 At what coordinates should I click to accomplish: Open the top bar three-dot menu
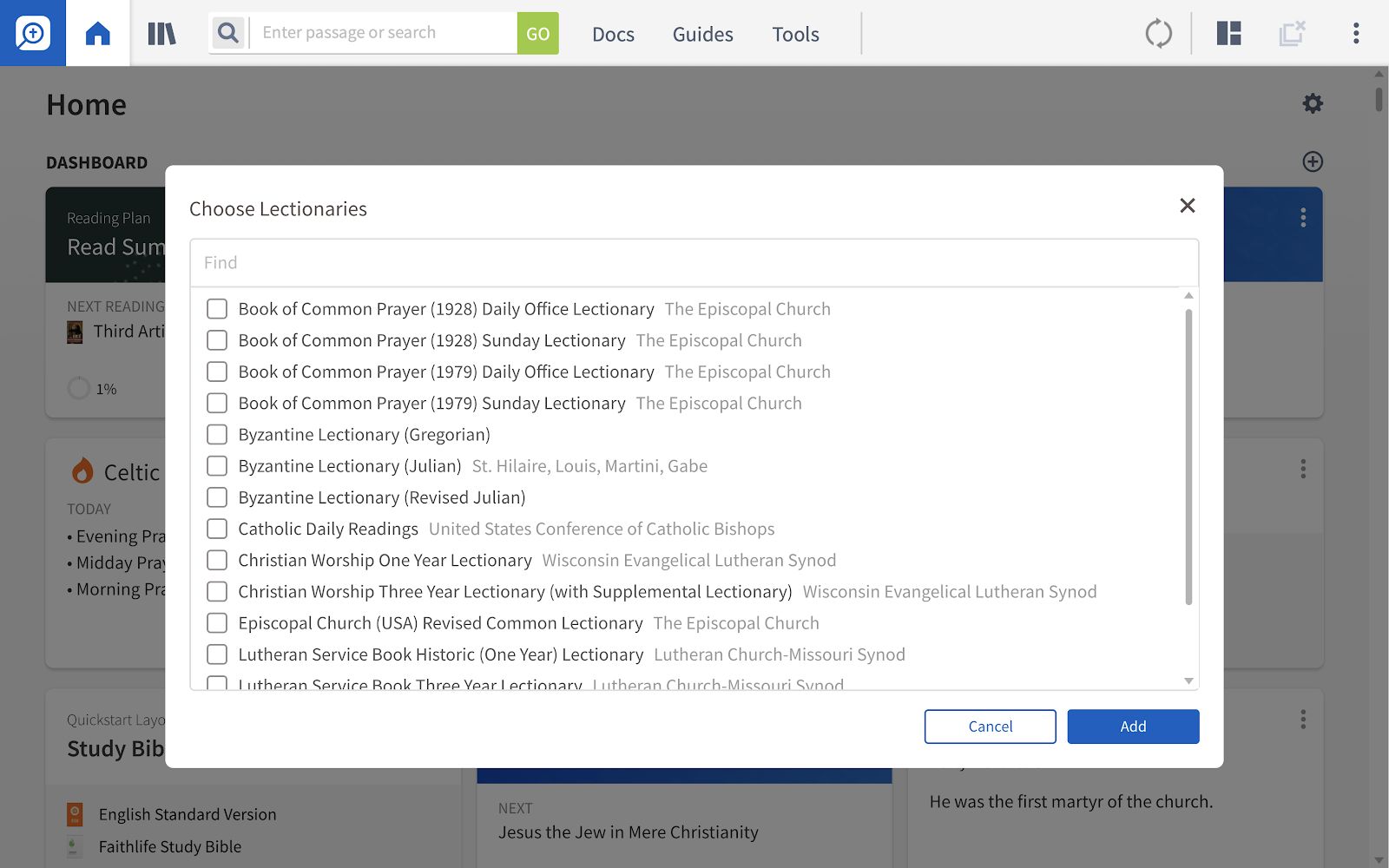(x=1356, y=34)
